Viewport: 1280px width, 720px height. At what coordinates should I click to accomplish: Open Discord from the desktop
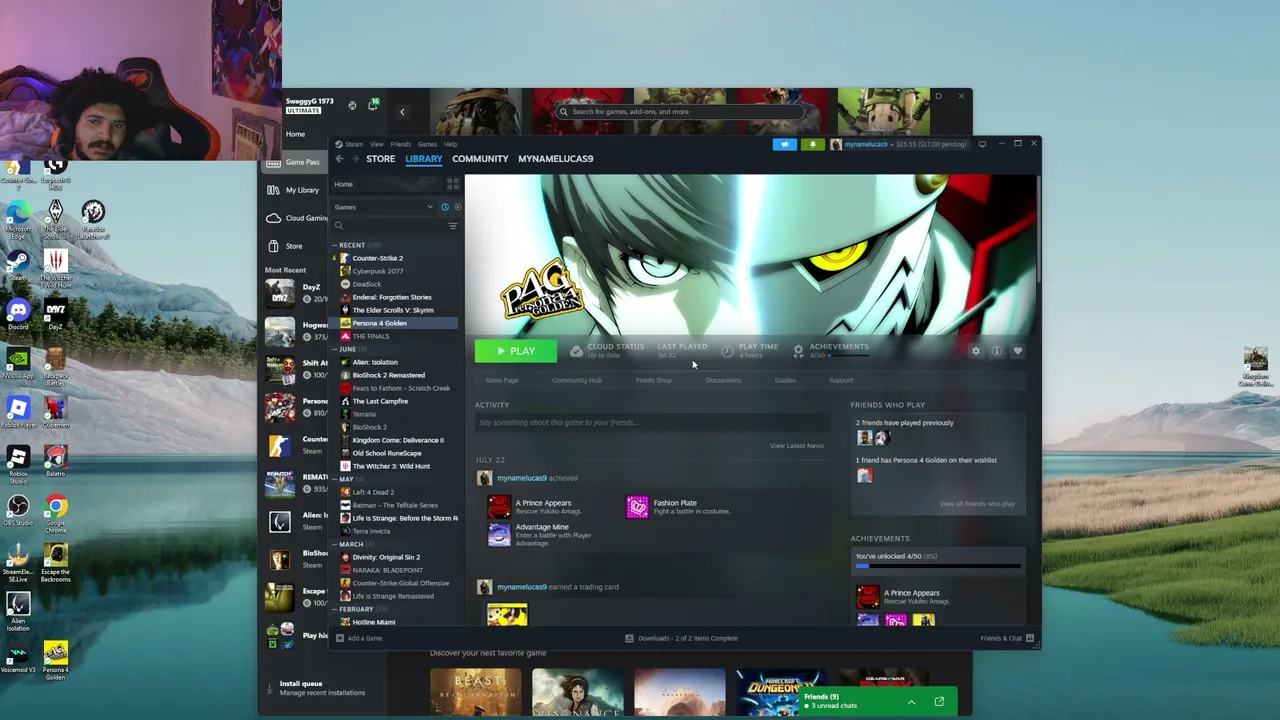click(18, 316)
